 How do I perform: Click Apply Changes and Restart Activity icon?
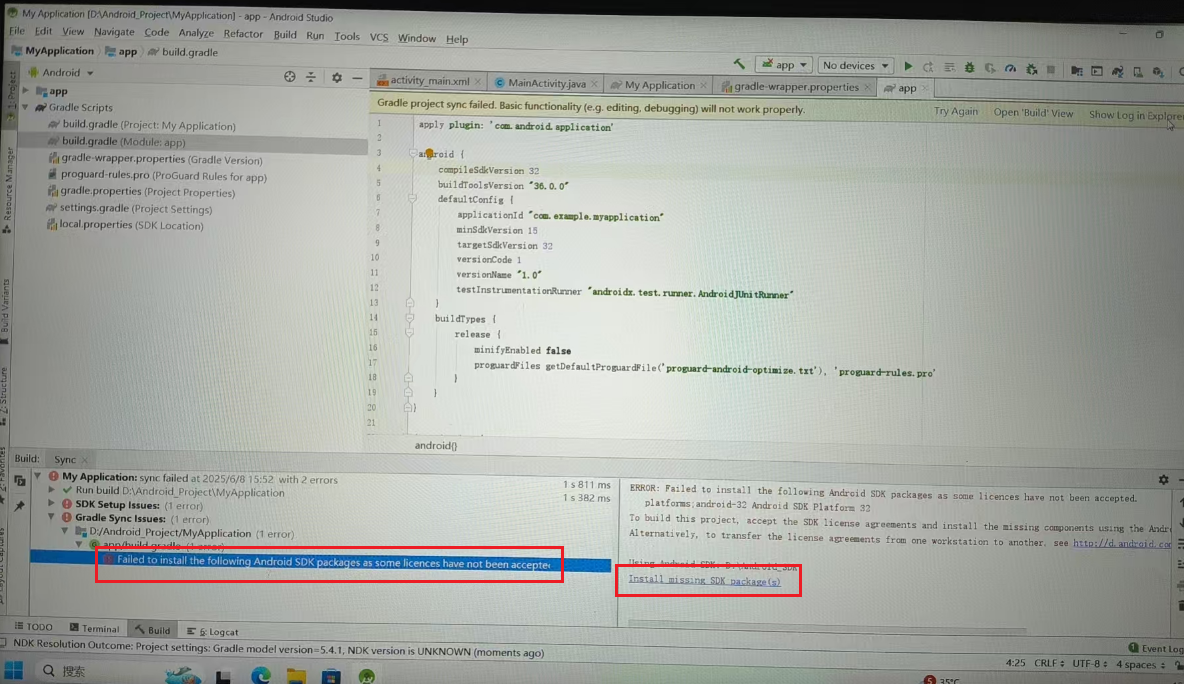pos(928,67)
